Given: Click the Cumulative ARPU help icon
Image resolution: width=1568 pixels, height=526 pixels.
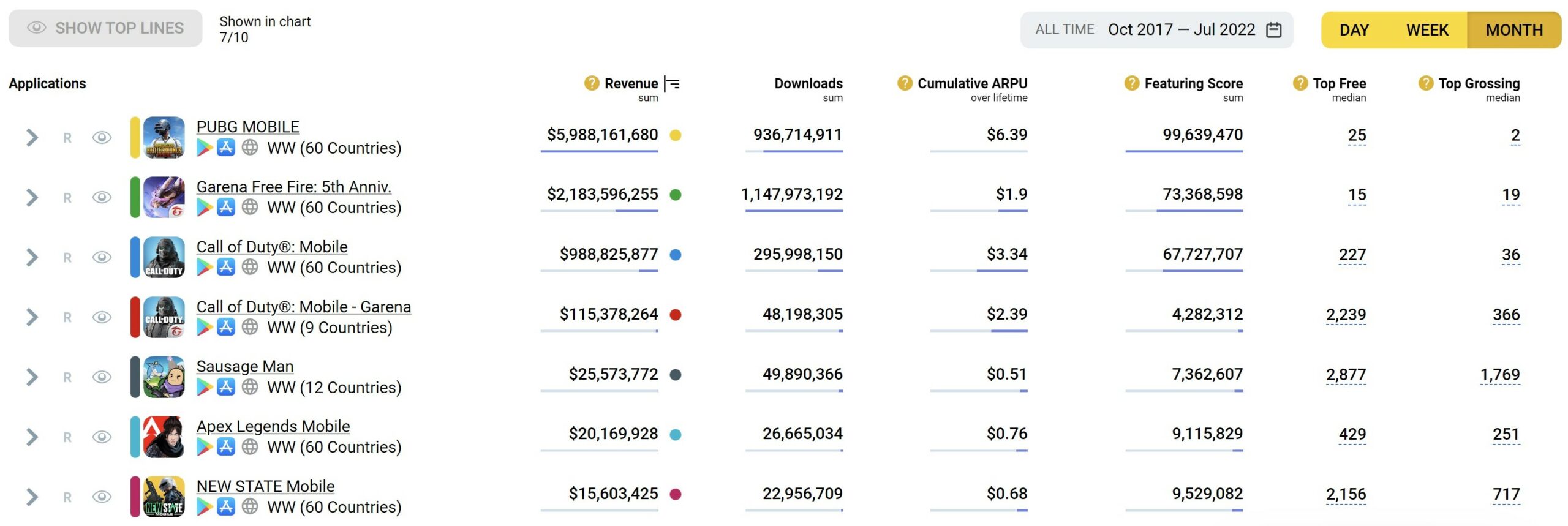Looking at the screenshot, I should click(904, 83).
